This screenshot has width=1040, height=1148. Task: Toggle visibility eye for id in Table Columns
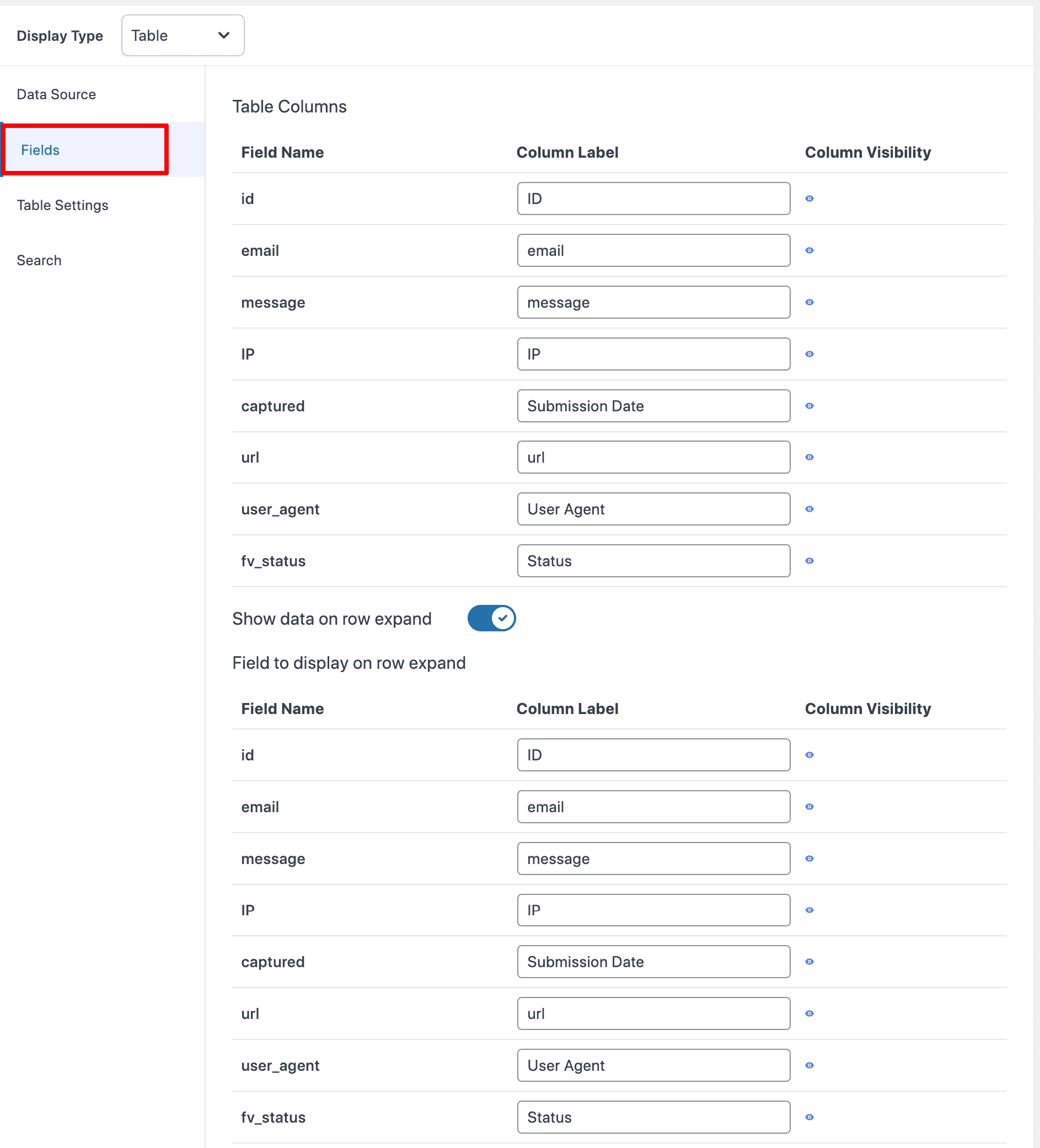810,199
